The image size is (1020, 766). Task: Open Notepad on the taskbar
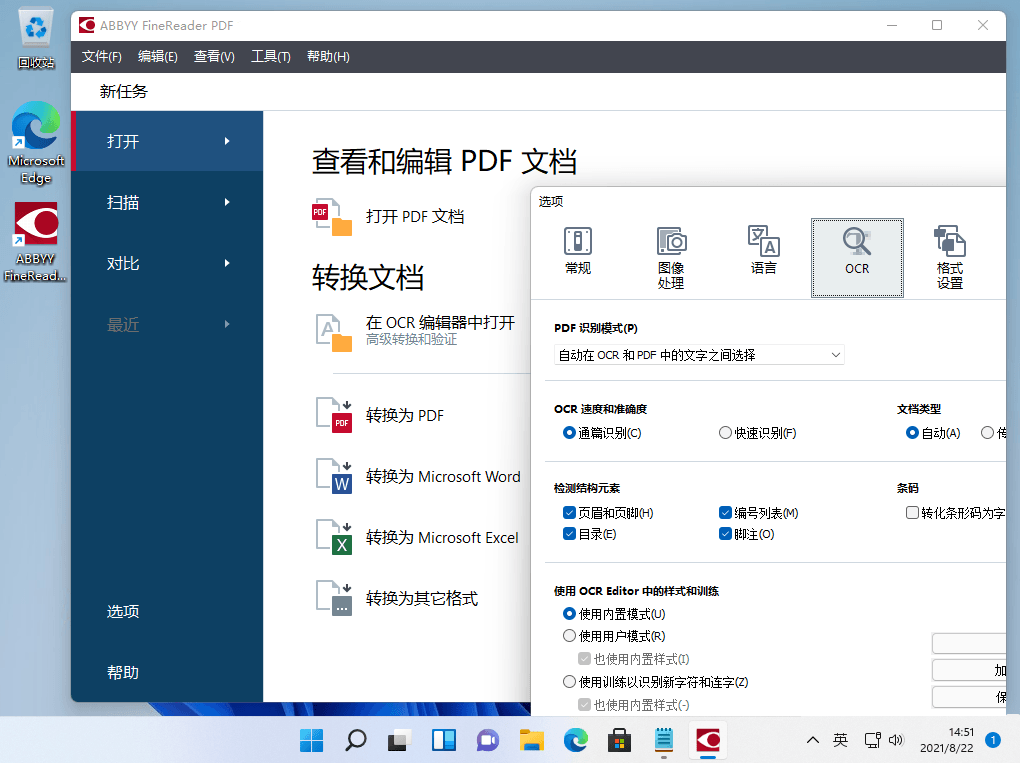point(664,741)
